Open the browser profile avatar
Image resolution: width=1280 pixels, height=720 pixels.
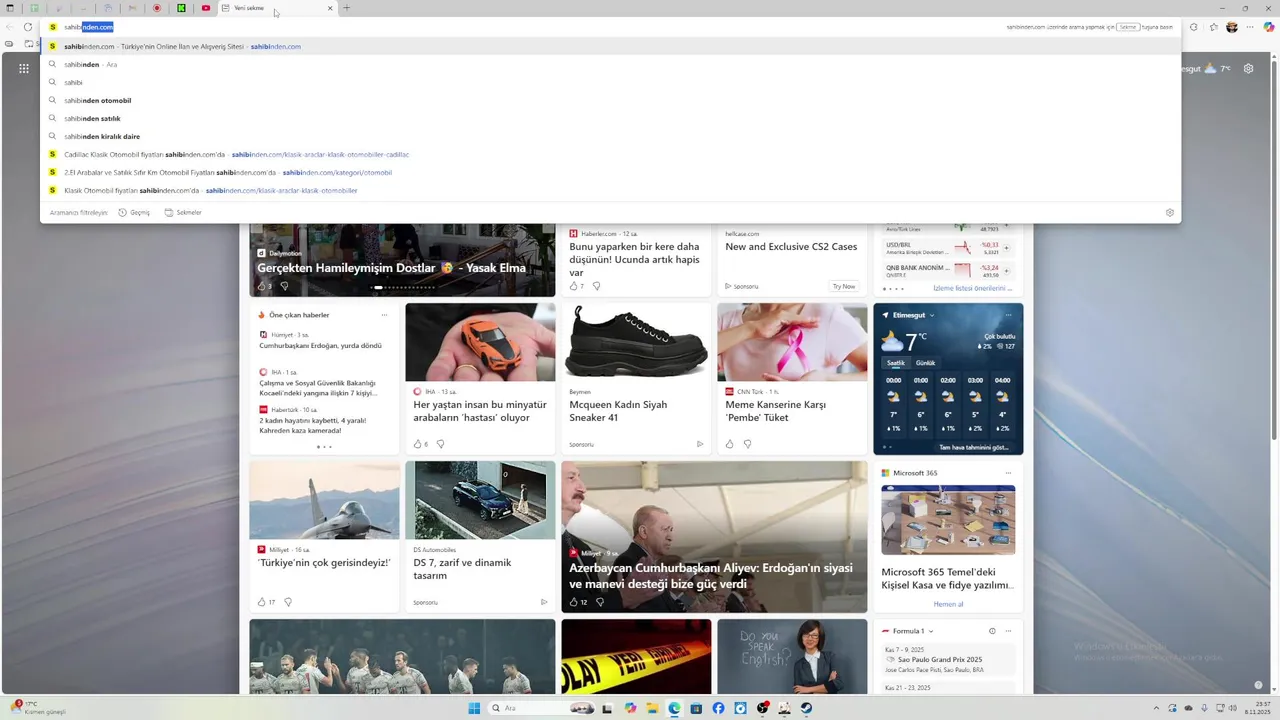pyautogui.click(x=1232, y=27)
